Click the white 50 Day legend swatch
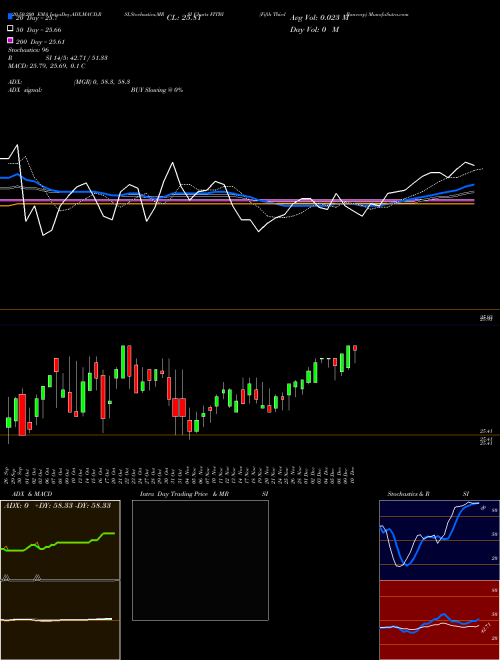 click(x=10, y=29)
